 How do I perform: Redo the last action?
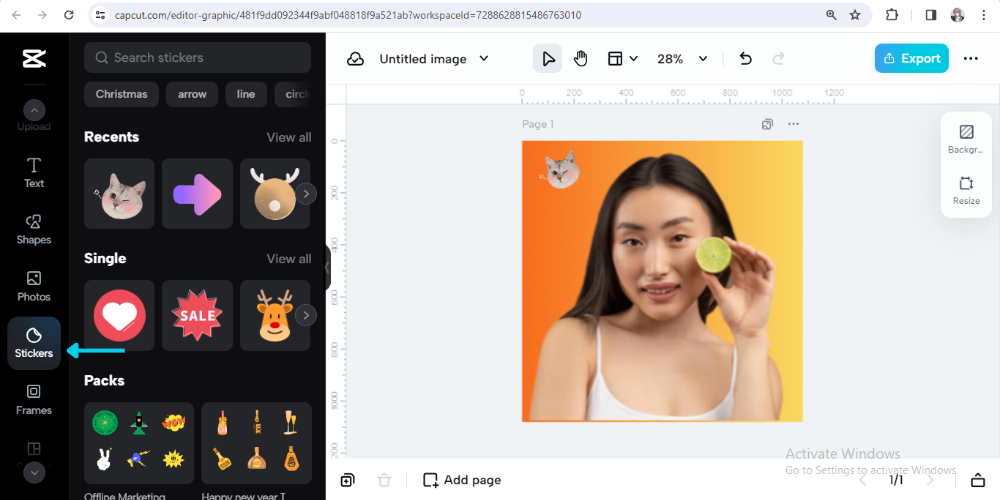click(778, 59)
